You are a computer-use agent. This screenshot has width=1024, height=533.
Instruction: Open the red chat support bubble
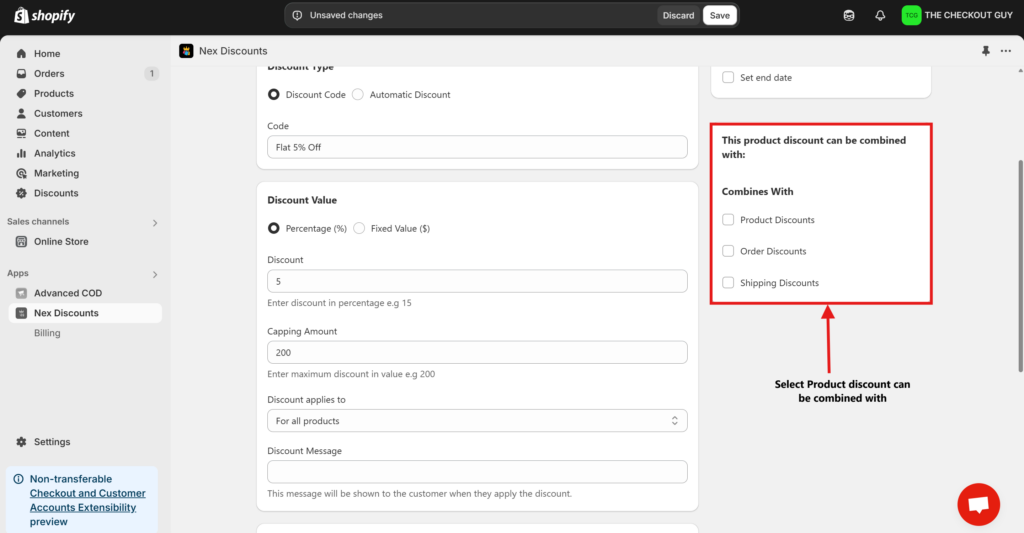coord(978,503)
